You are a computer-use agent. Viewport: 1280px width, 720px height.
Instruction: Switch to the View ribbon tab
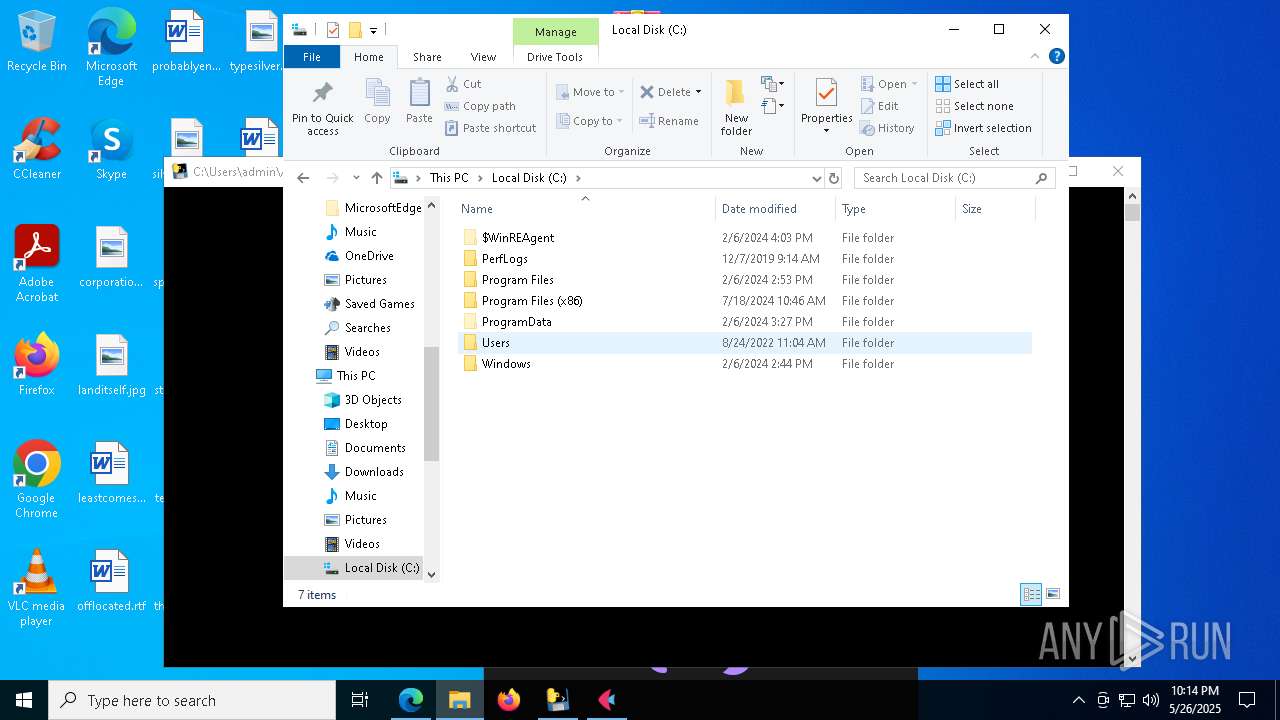pyautogui.click(x=483, y=57)
